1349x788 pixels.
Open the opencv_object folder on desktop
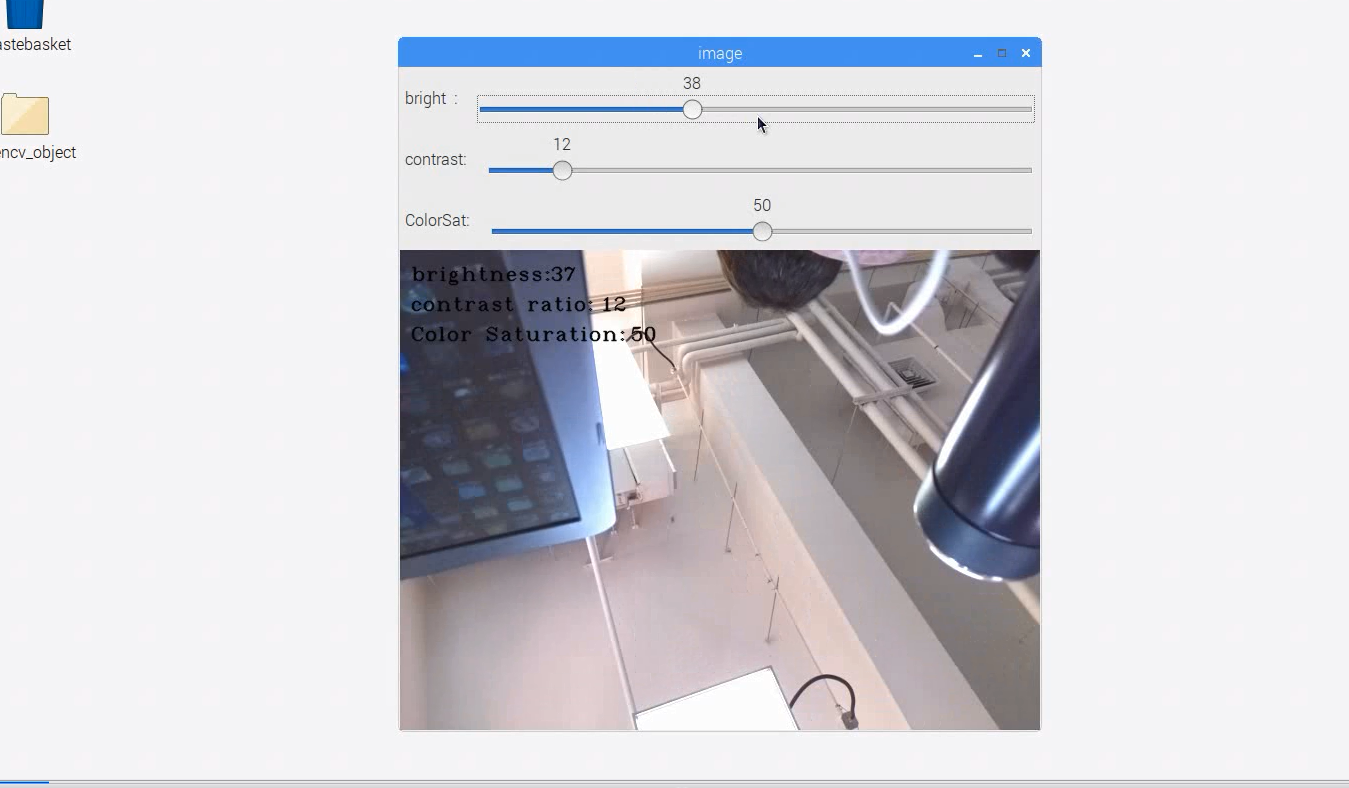[x=25, y=115]
